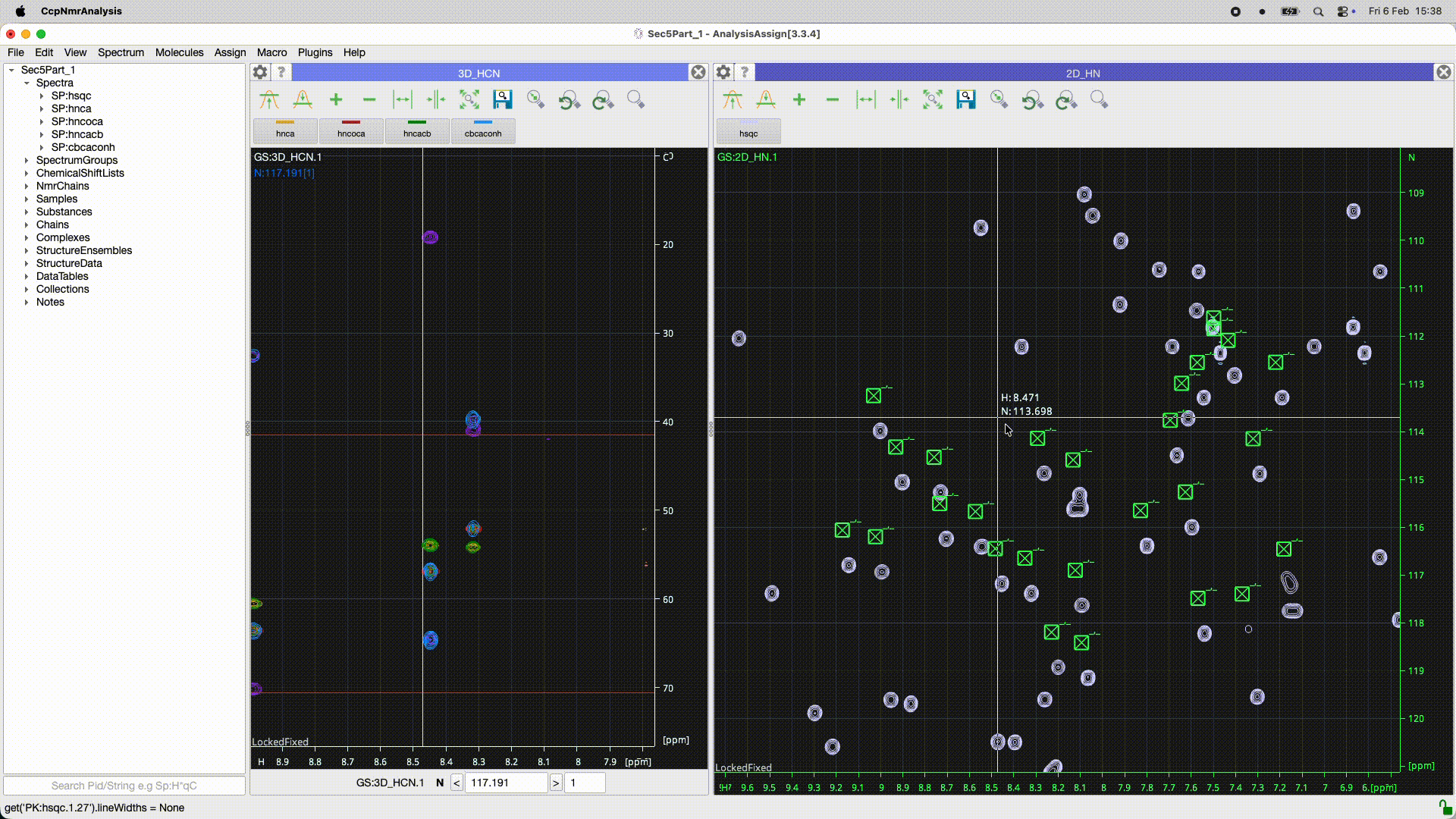Viewport: 1456px width, 819px height.
Task: Toggle hnca spectrum visibility
Action: 285,130
